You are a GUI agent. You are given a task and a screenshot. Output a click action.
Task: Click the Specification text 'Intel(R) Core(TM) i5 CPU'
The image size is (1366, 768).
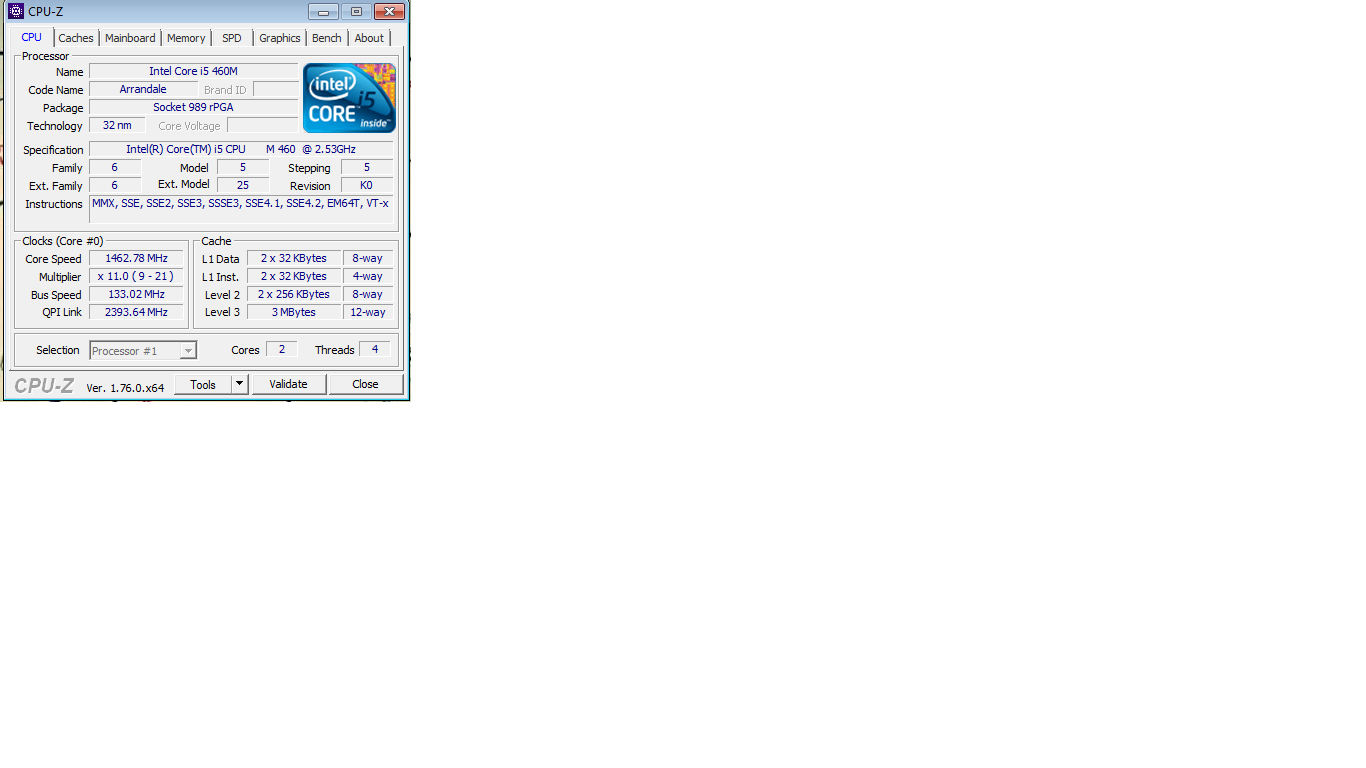click(x=186, y=149)
